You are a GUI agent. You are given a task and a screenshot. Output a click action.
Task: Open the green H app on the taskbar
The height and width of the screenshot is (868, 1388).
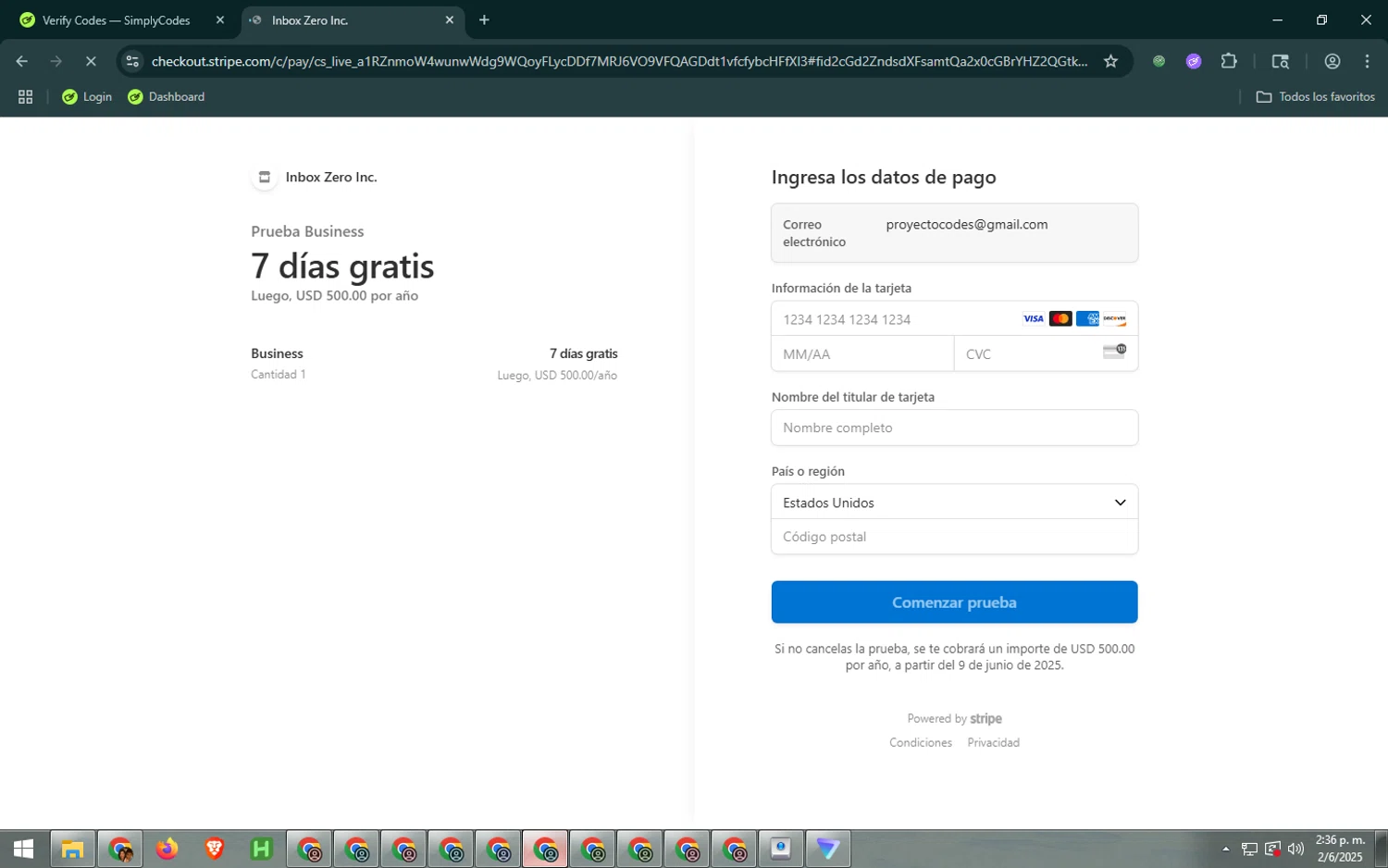point(262,849)
